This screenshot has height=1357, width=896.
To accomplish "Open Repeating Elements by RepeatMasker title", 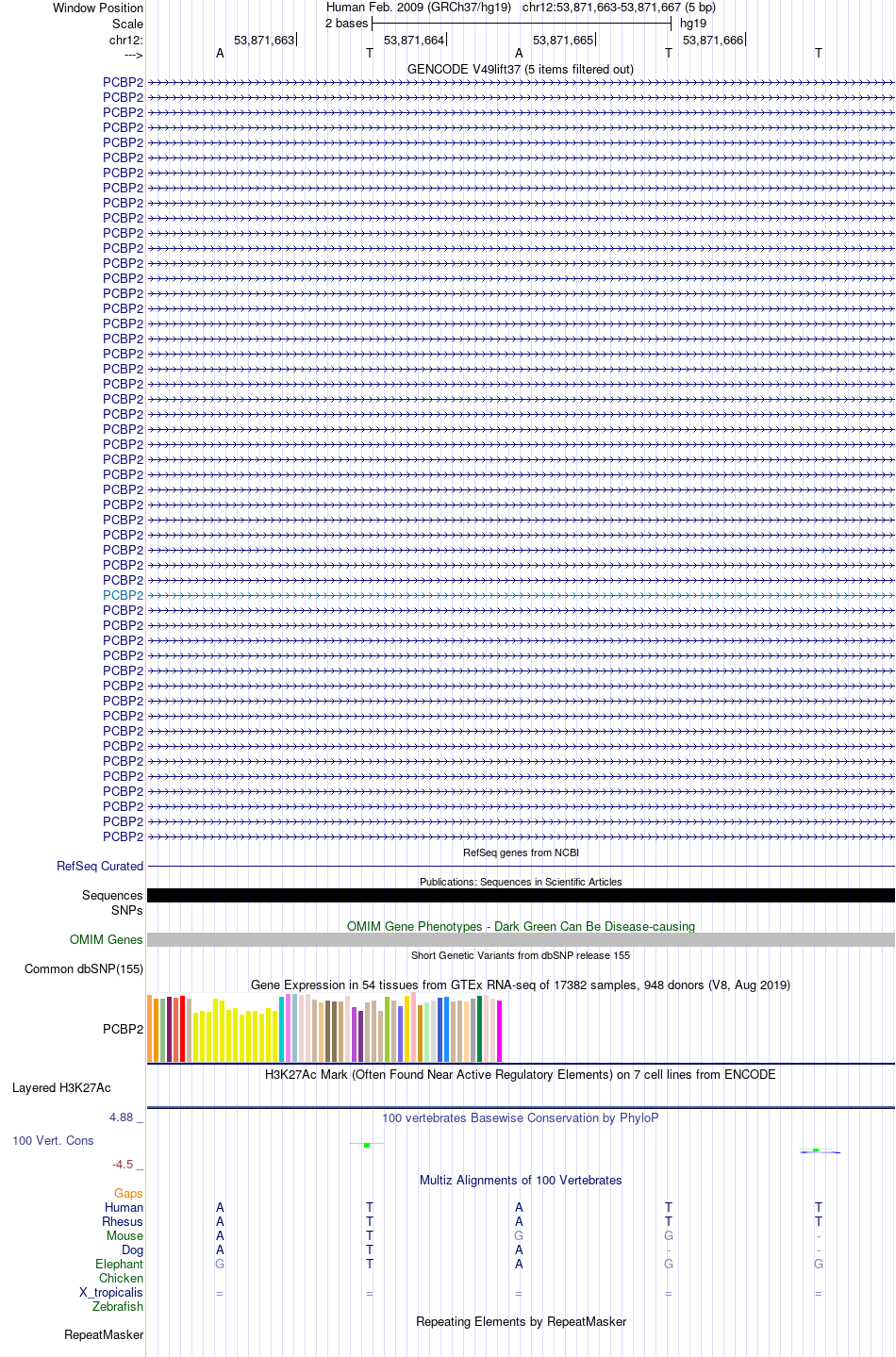I will (x=521, y=1321).
